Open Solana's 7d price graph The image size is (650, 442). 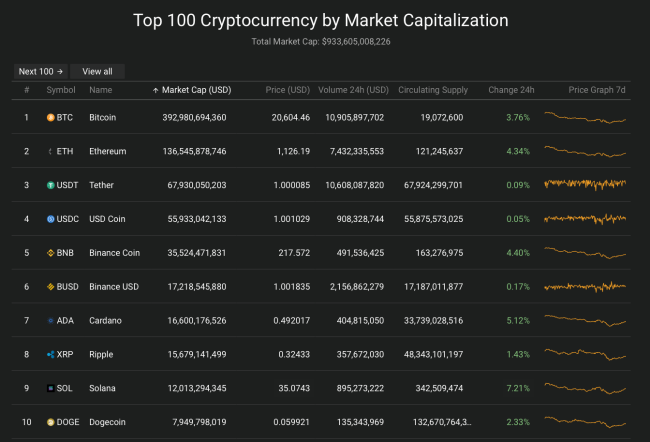(x=585, y=389)
